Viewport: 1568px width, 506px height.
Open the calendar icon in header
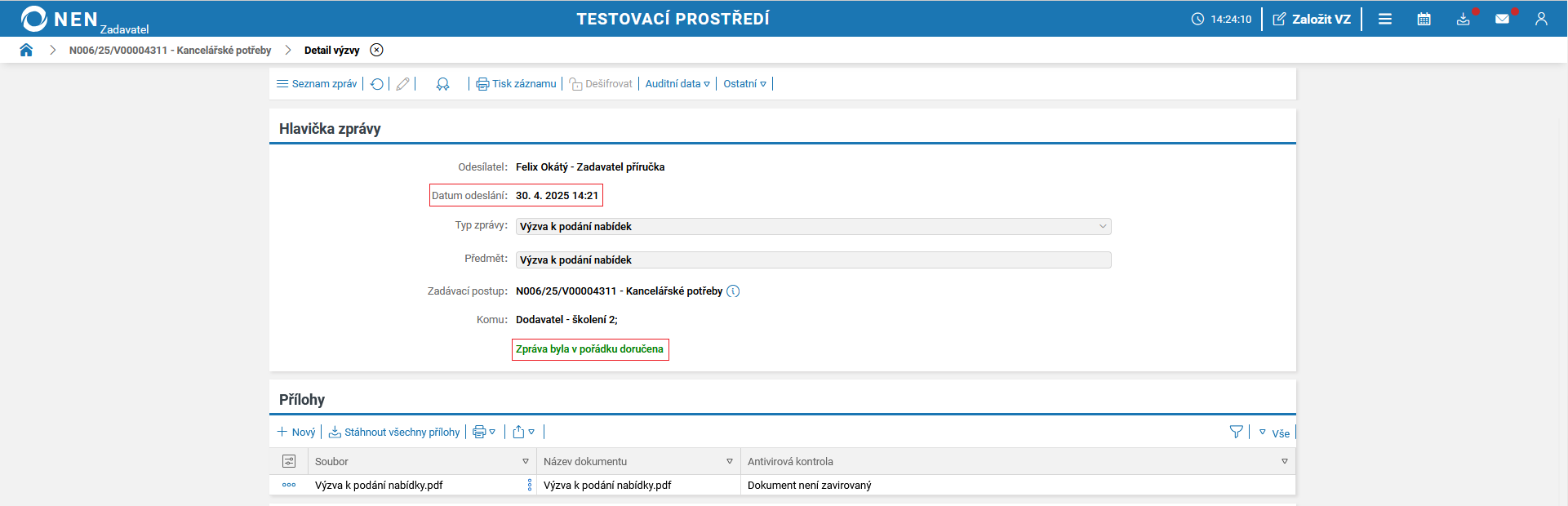[1424, 19]
